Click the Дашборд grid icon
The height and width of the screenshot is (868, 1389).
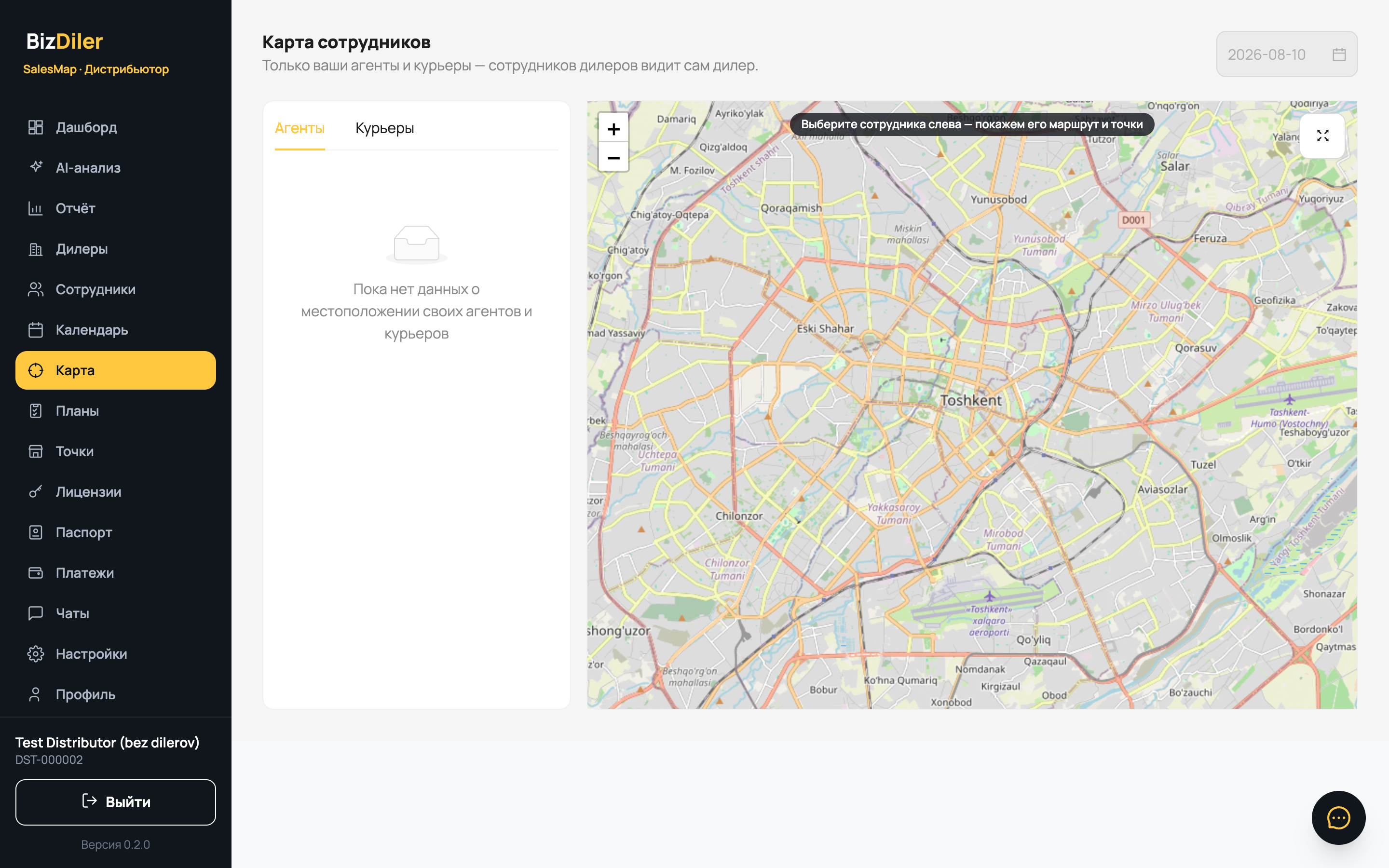click(x=36, y=127)
